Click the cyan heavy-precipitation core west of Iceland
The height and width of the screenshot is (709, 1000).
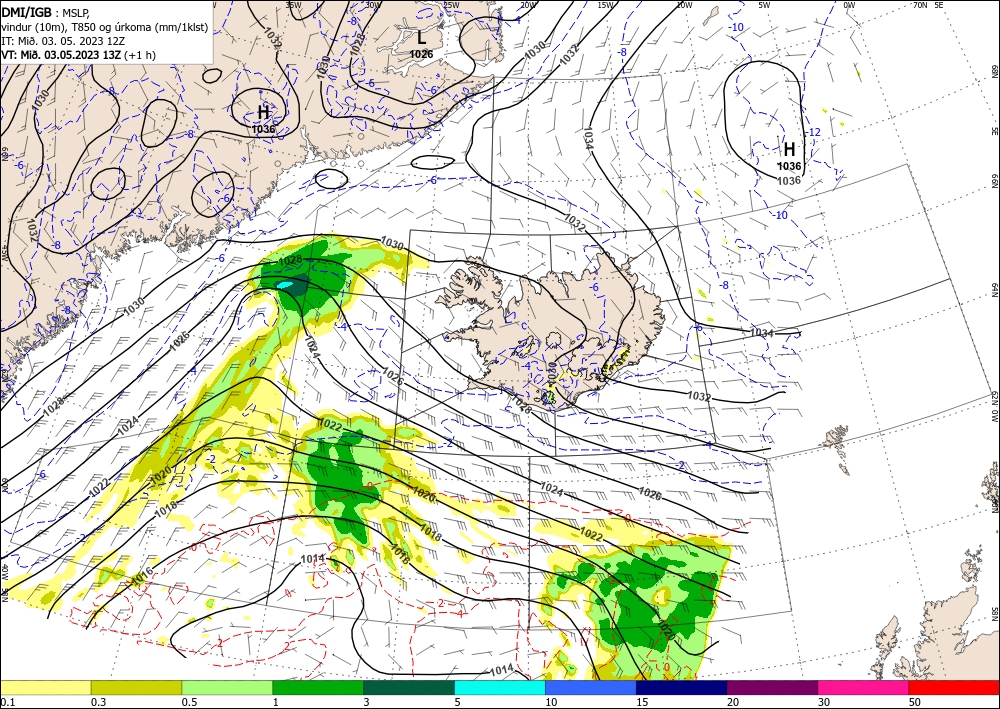coord(284,285)
